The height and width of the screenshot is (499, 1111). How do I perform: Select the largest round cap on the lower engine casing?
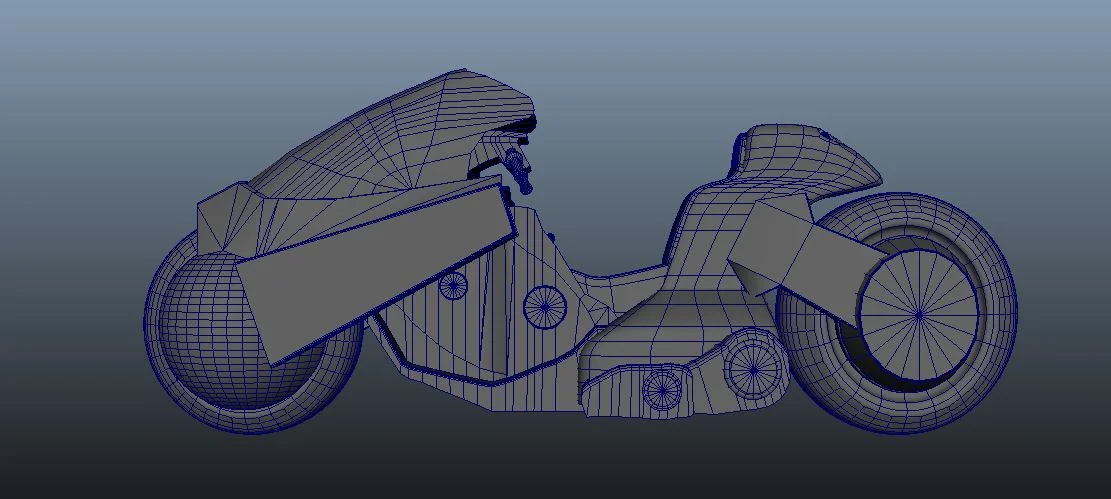[754, 368]
